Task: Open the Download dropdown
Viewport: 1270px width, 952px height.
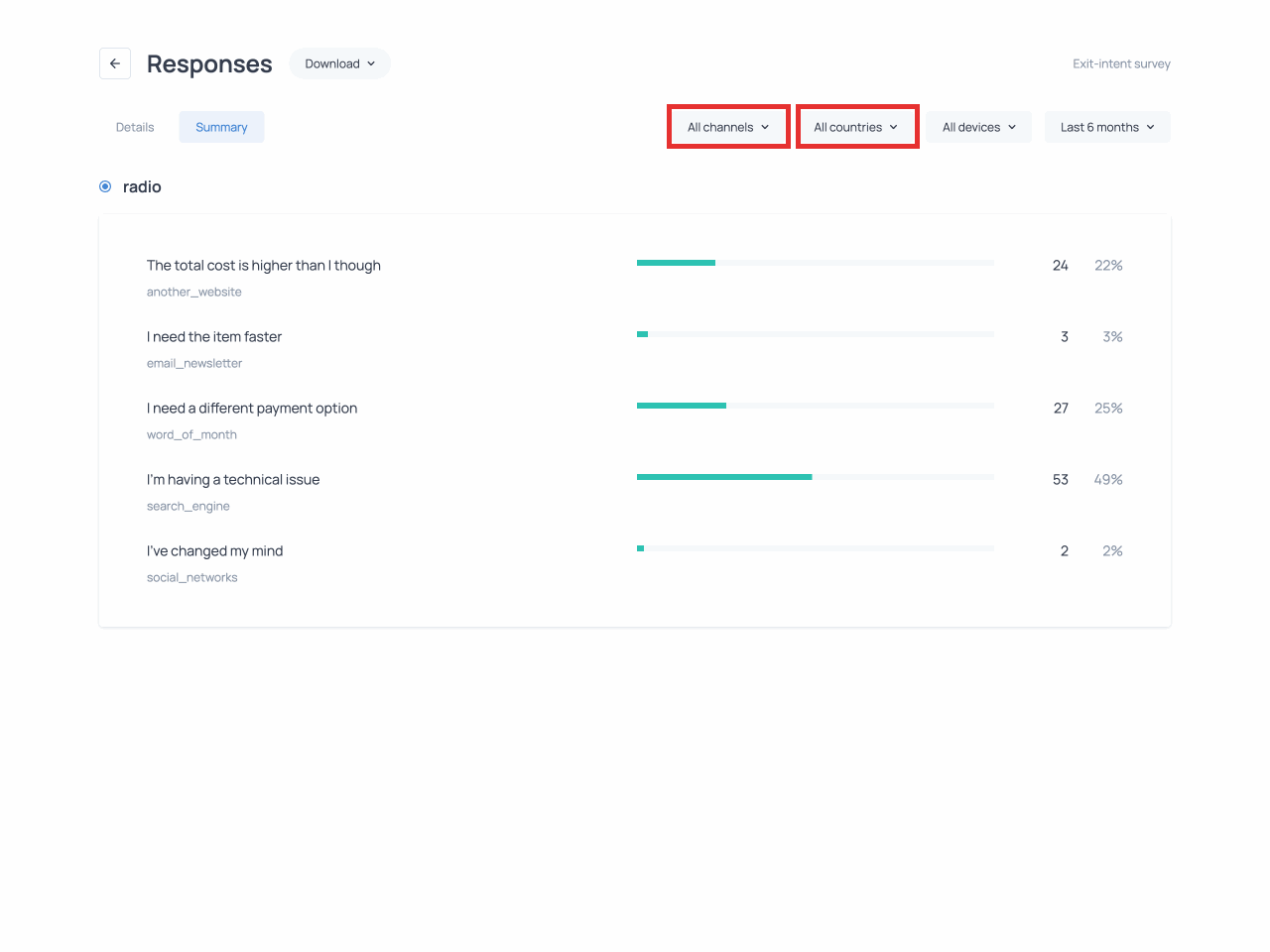Action: [339, 63]
